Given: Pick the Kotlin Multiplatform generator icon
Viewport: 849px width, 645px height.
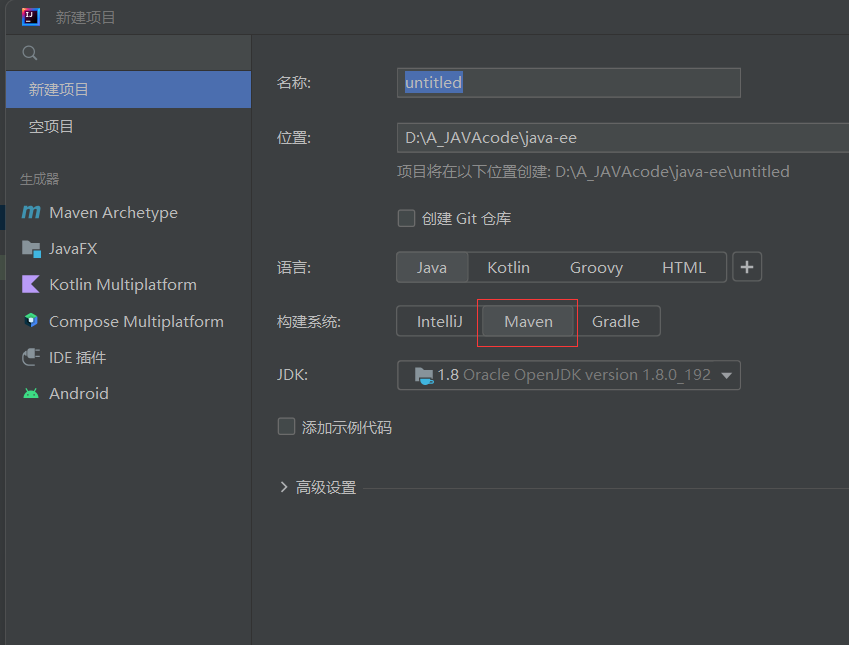Looking at the screenshot, I should point(31,285).
